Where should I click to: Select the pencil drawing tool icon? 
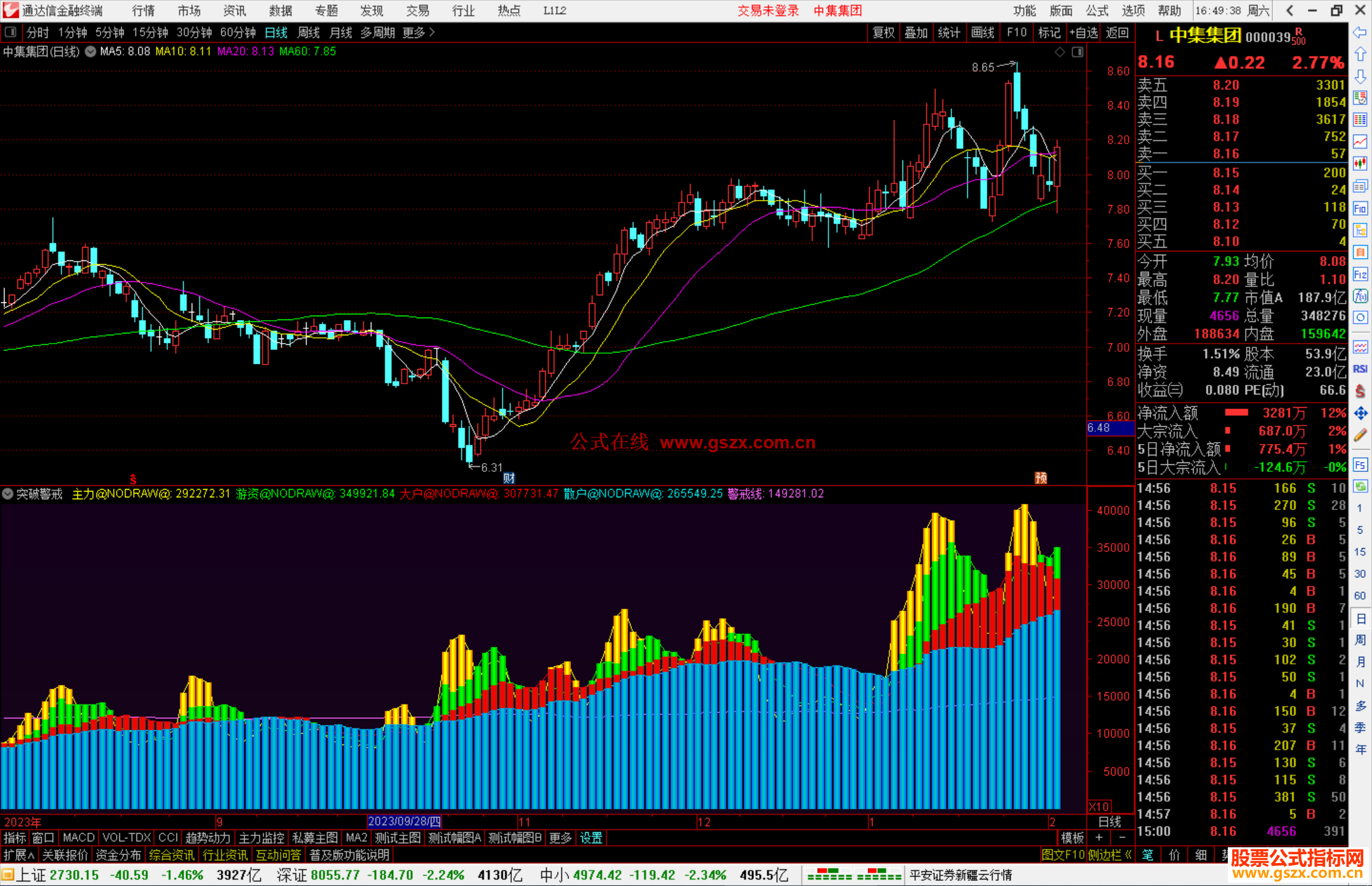(x=1360, y=435)
